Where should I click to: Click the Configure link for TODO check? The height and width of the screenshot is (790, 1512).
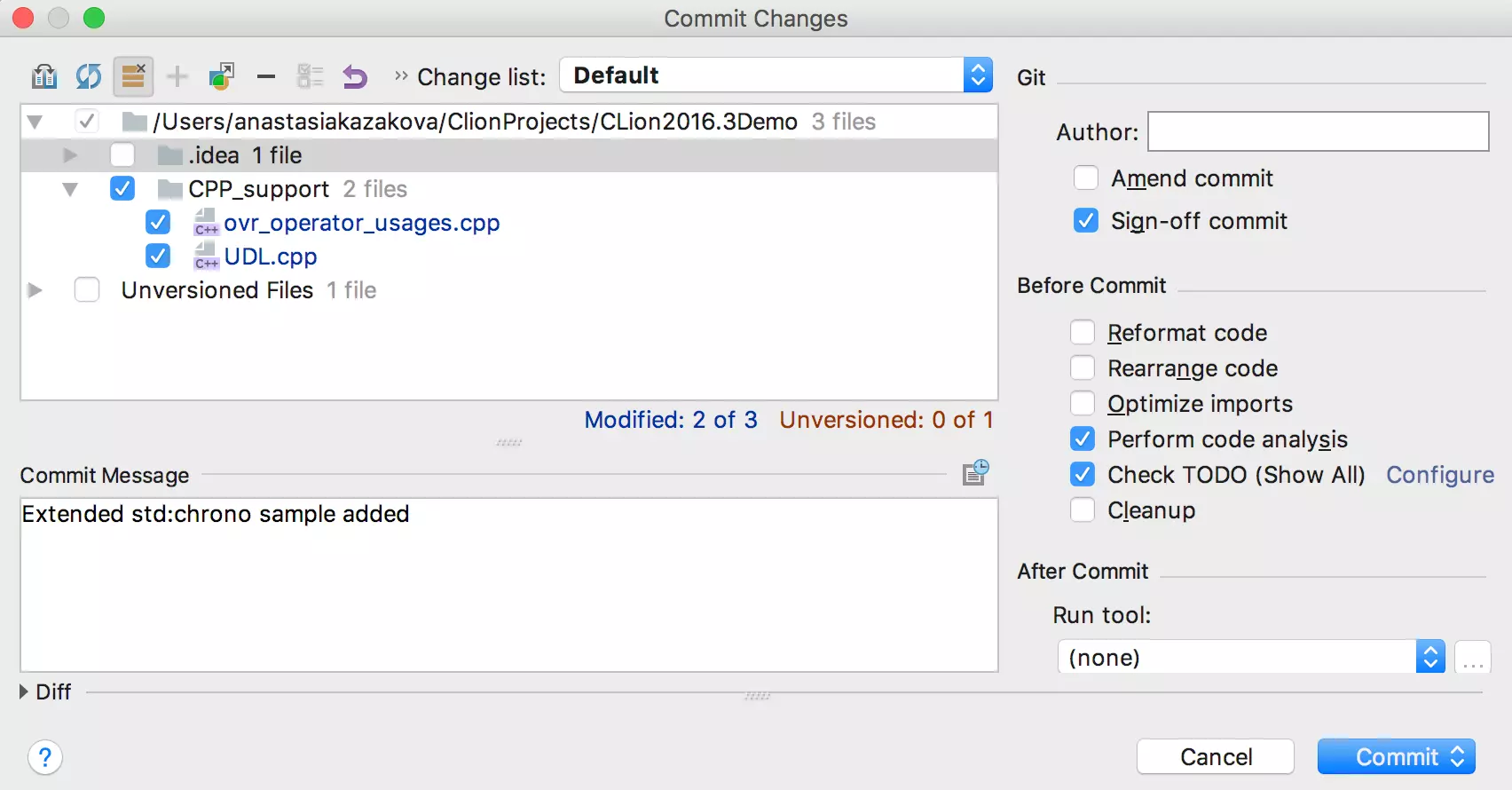click(1439, 475)
